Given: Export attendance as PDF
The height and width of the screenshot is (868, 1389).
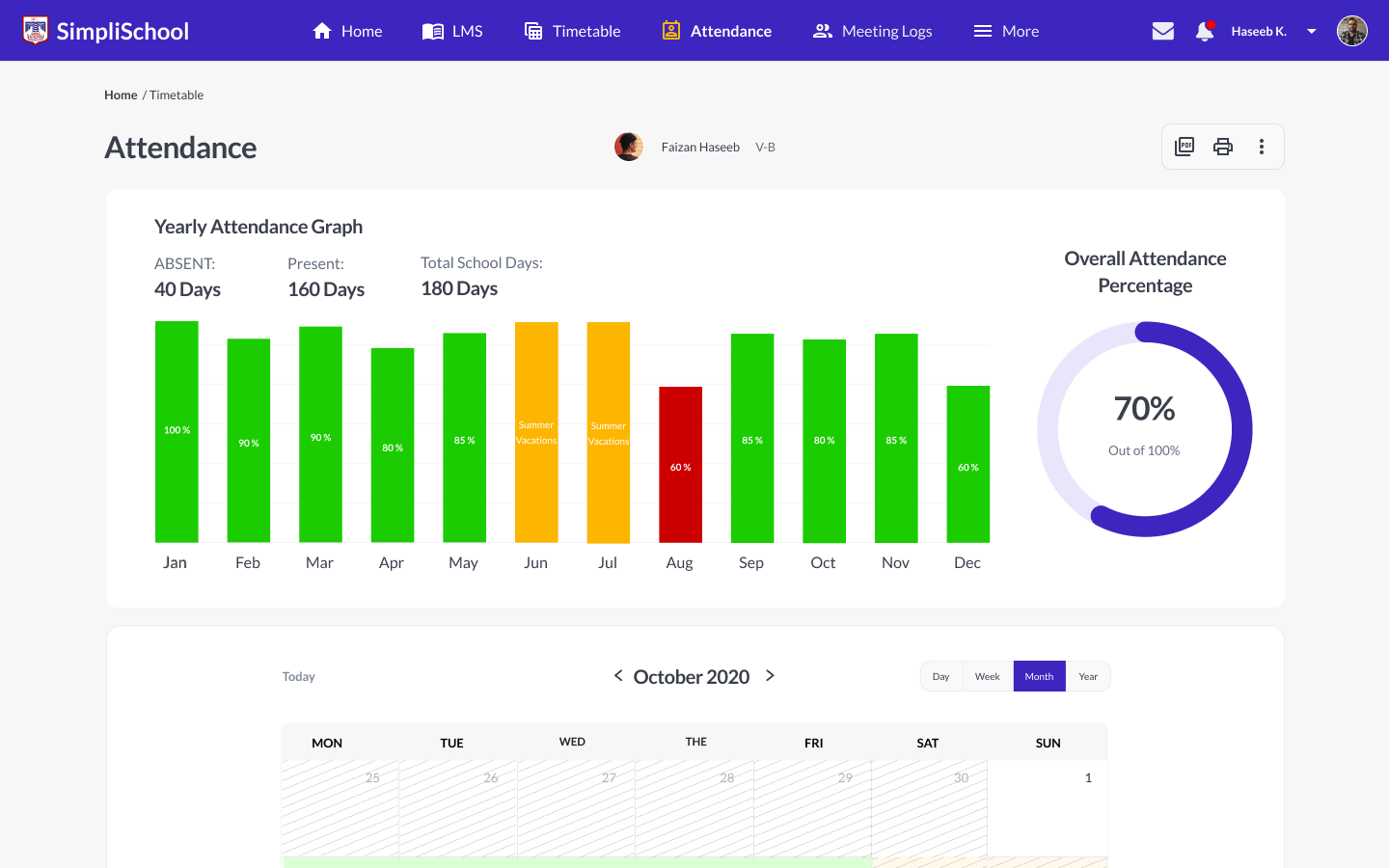Looking at the screenshot, I should 1185,147.
